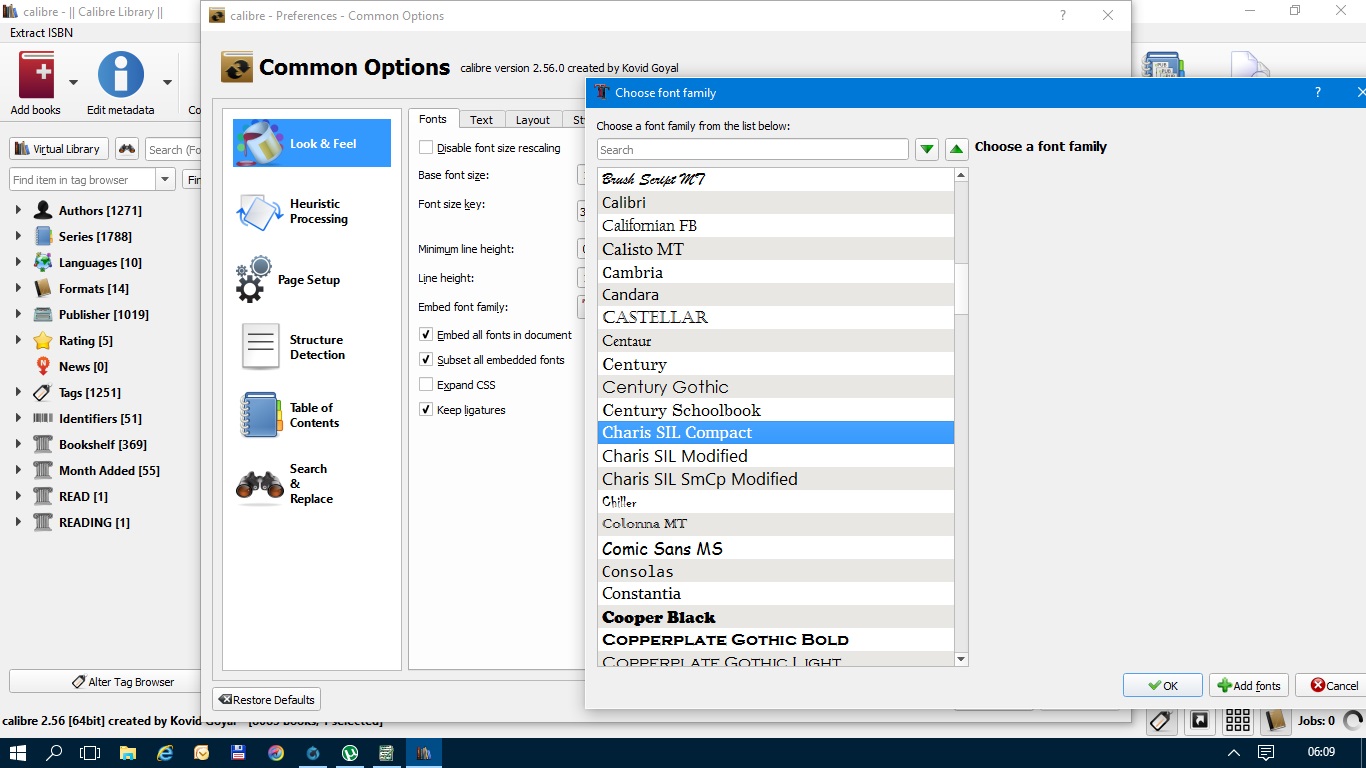Click the book details icon in status bar
The height and width of the screenshot is (768, 1366).
tap(1275, 720)
